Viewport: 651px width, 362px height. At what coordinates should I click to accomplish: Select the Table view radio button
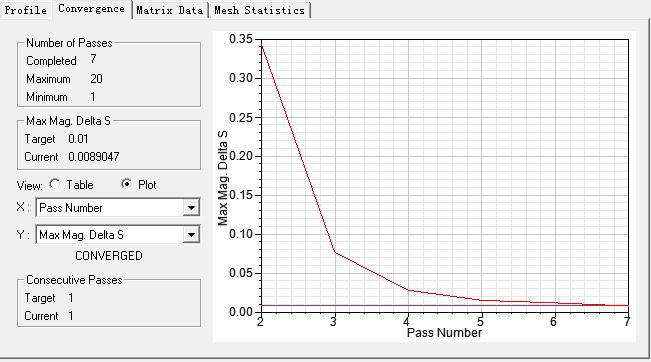point(54,184)
